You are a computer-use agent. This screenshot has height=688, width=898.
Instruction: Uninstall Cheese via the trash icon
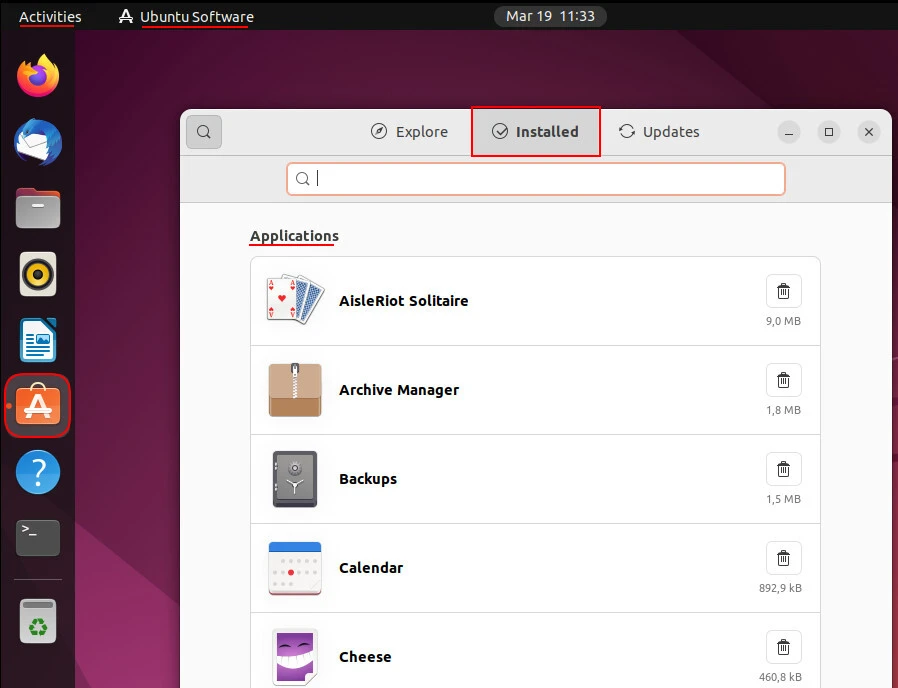tap(783, 646)
